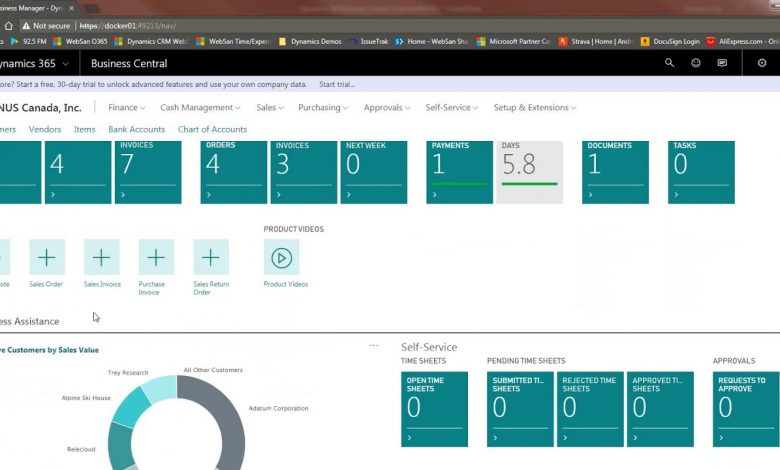Expand the Self-Service menu
780x470 pixels.
(x=451, y=107)
